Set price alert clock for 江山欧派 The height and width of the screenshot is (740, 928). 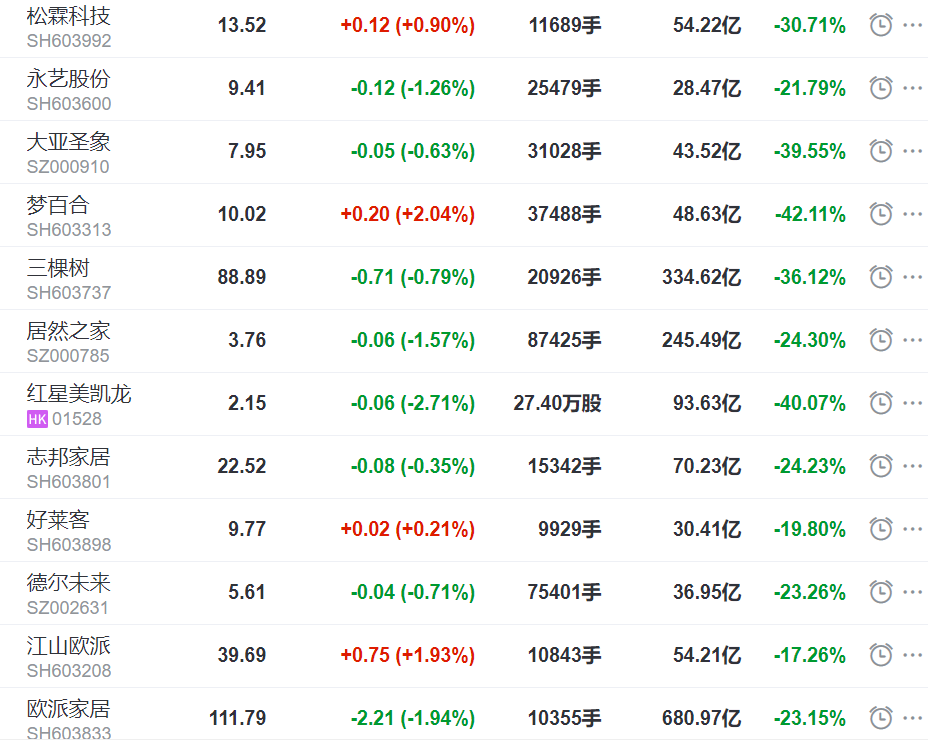881,655
